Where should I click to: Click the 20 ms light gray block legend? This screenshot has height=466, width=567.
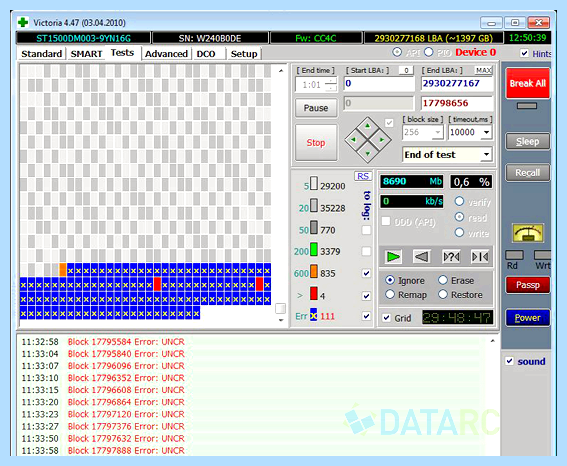tap(314, 205)
